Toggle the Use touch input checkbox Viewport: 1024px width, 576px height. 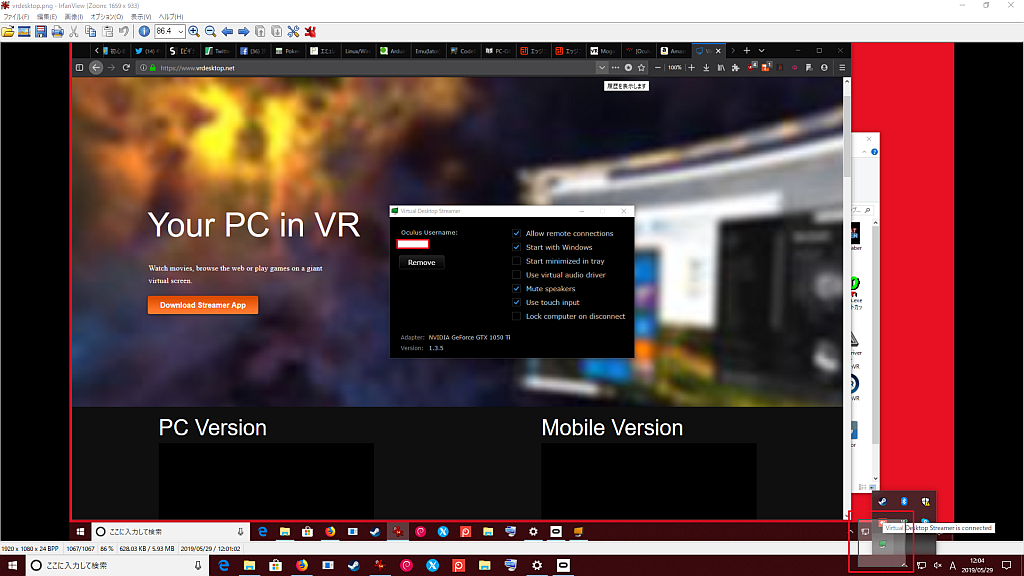pos(517,302)
